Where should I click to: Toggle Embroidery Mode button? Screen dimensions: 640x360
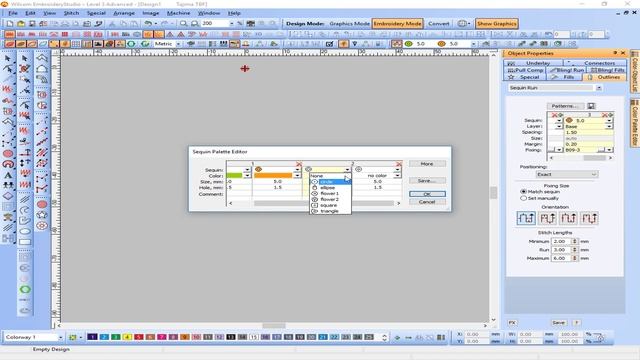tap(397, 24)
